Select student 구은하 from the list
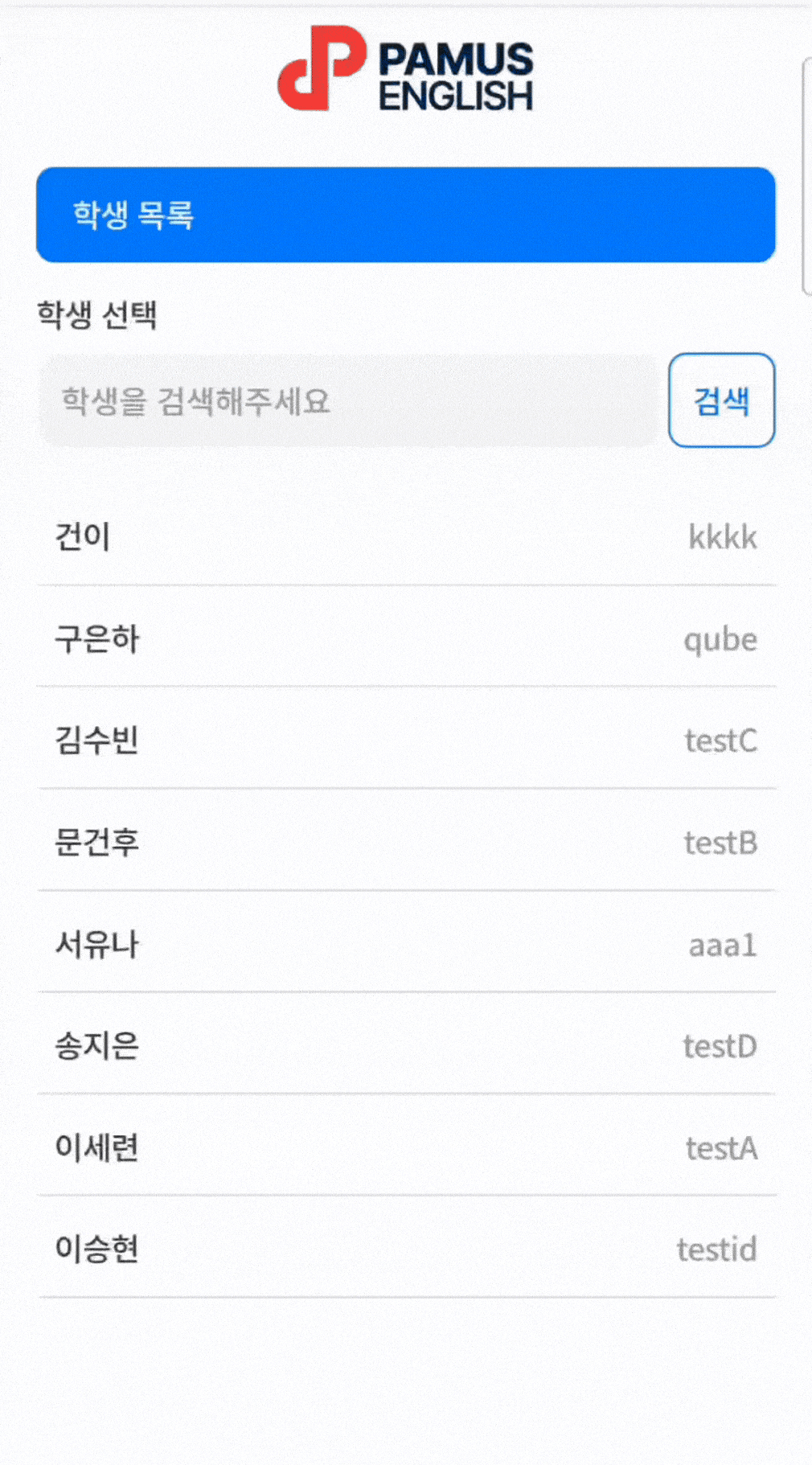The height and width of the screenshot is (1465, 812). pyautogui.click(x=96, y=638)
